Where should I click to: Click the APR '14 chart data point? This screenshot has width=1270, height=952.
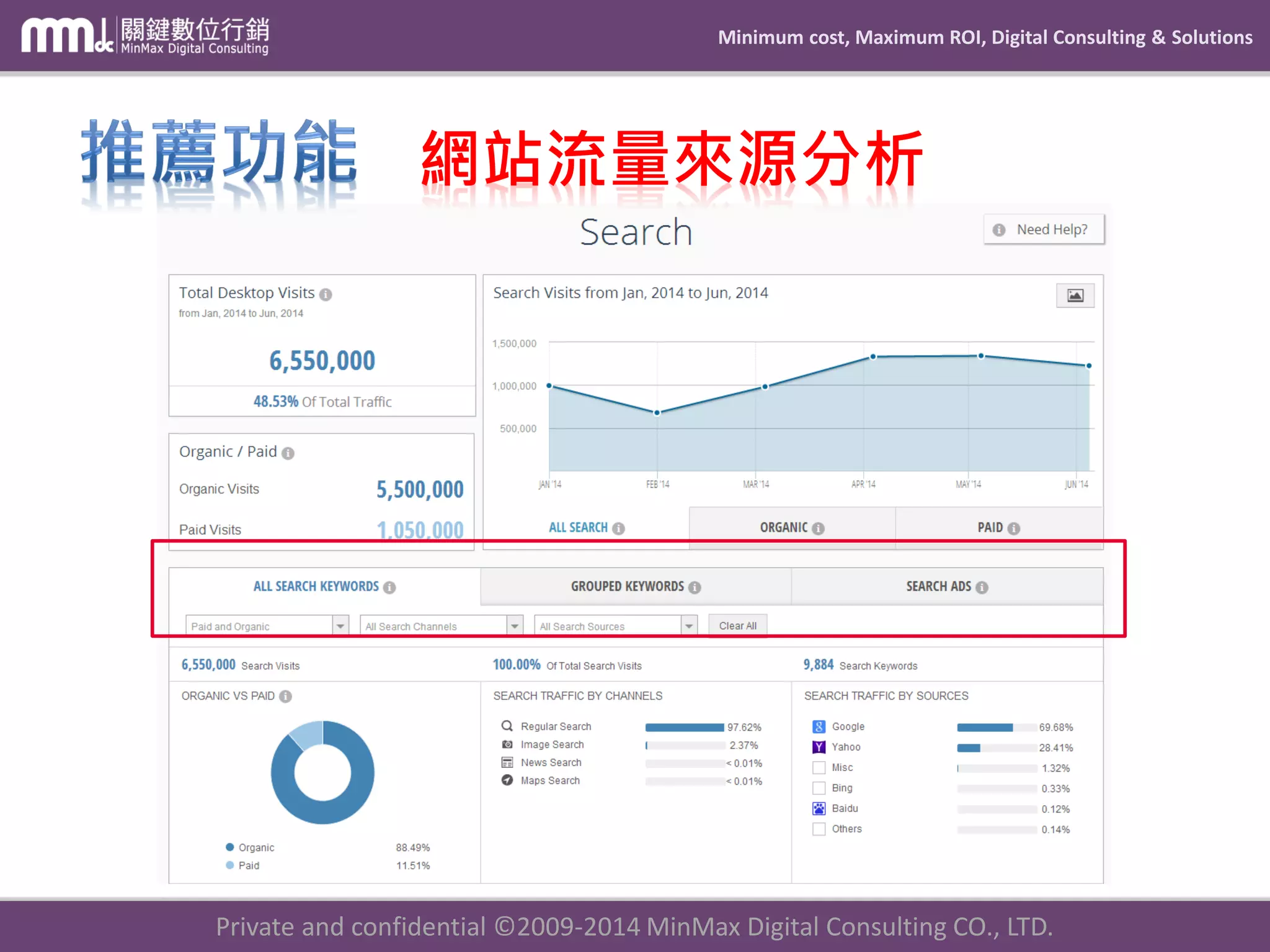[873, 356]
